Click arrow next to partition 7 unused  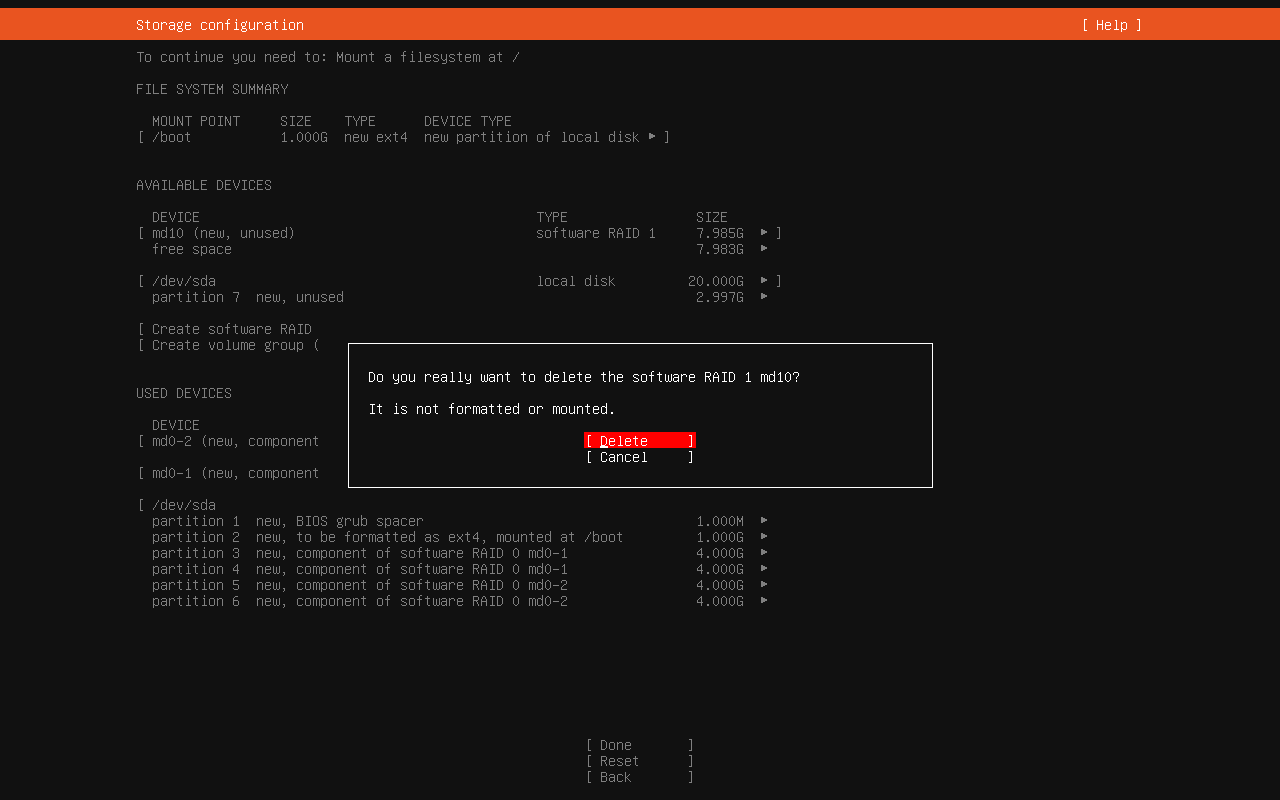click(764, 297)
